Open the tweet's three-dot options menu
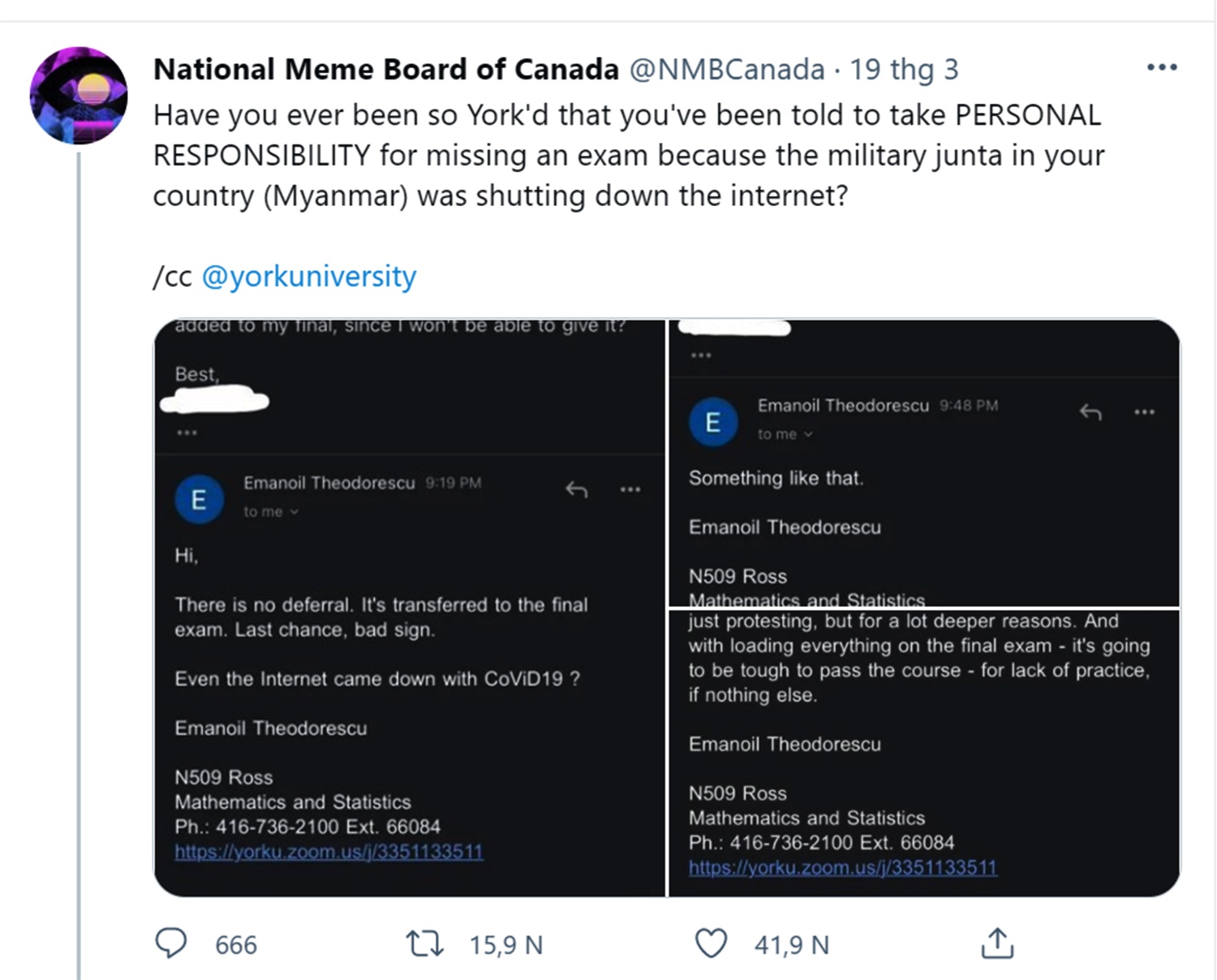 coord(1160,67)
